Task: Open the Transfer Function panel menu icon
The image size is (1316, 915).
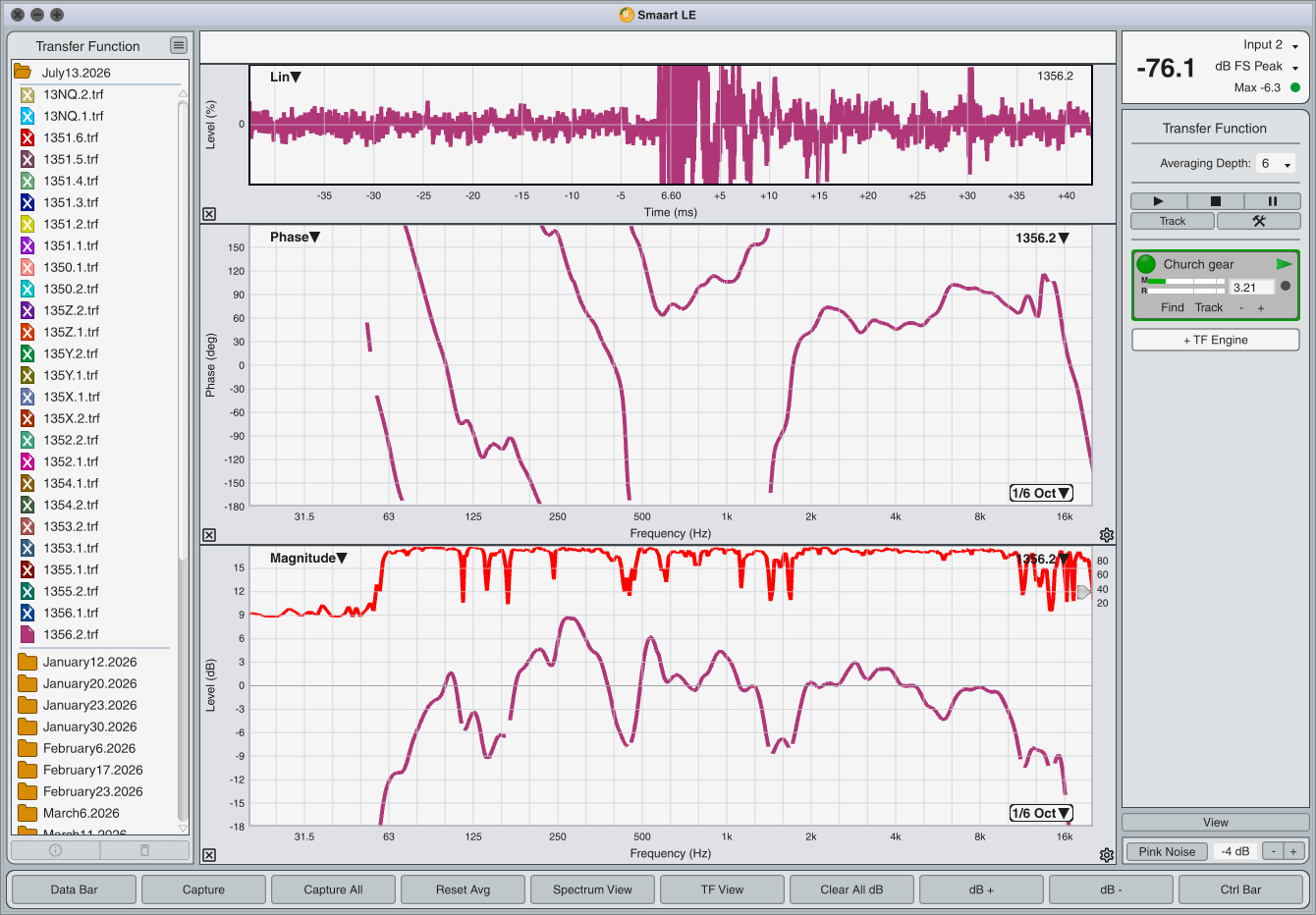Action: [178, 45]
